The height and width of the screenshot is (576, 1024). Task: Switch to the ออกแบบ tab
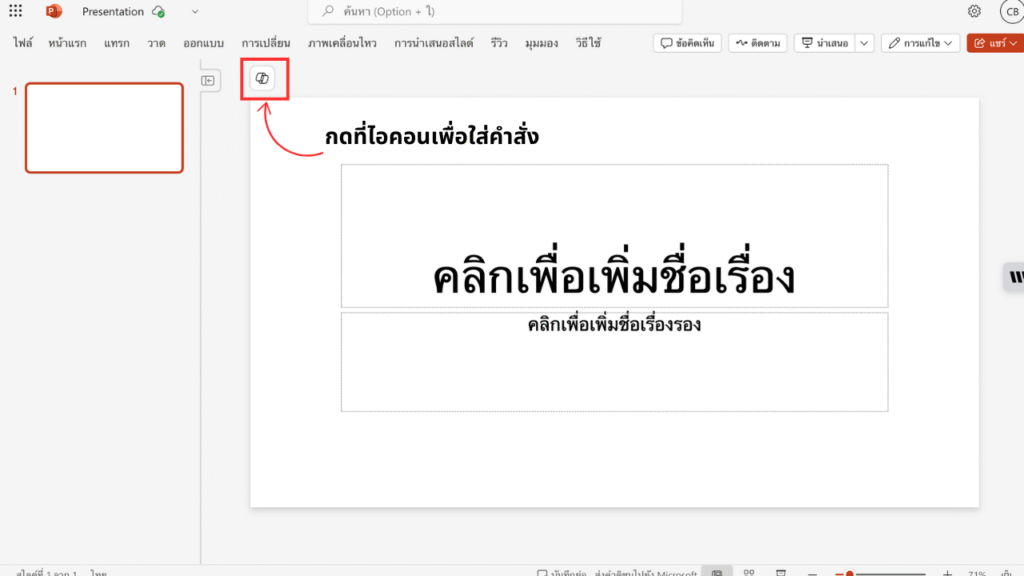pyautogui.click(x=203, y=43)
